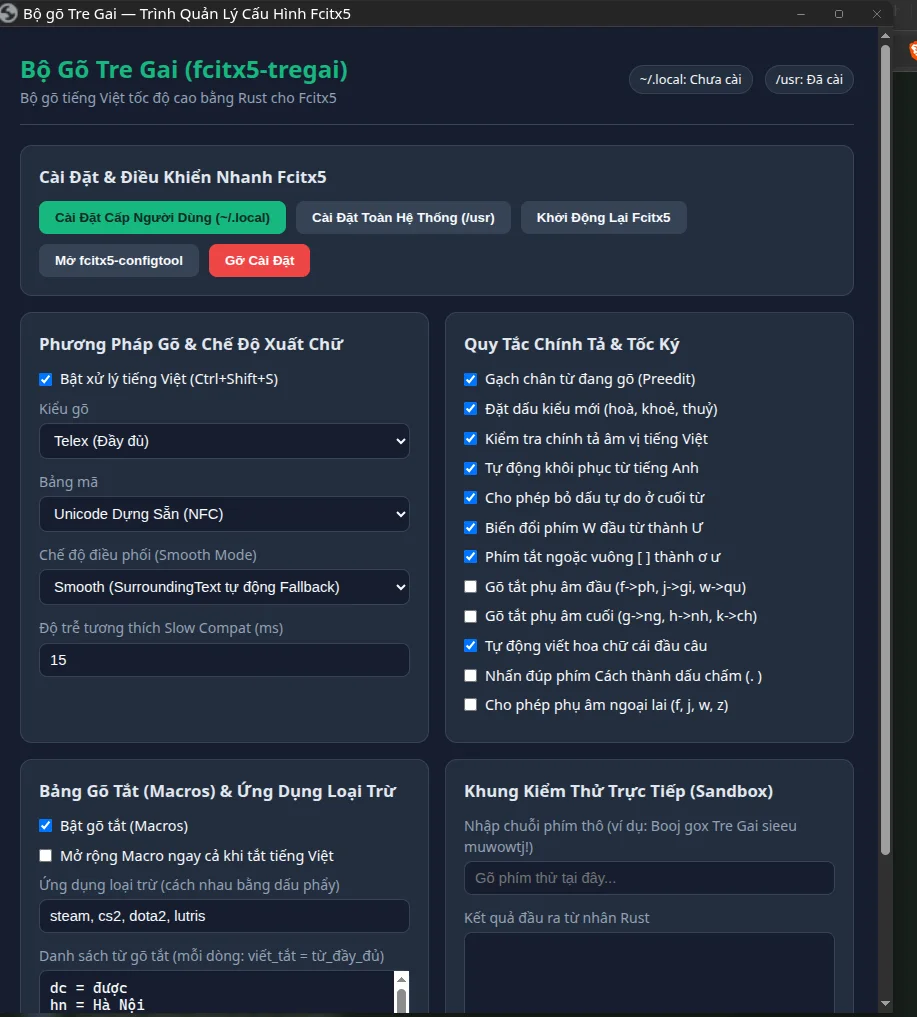Image resolution: width=917 pixels, height=1017 pixels.
Task: Click the red Gỡ Cài Đặt button
Action: pos(259,261)
